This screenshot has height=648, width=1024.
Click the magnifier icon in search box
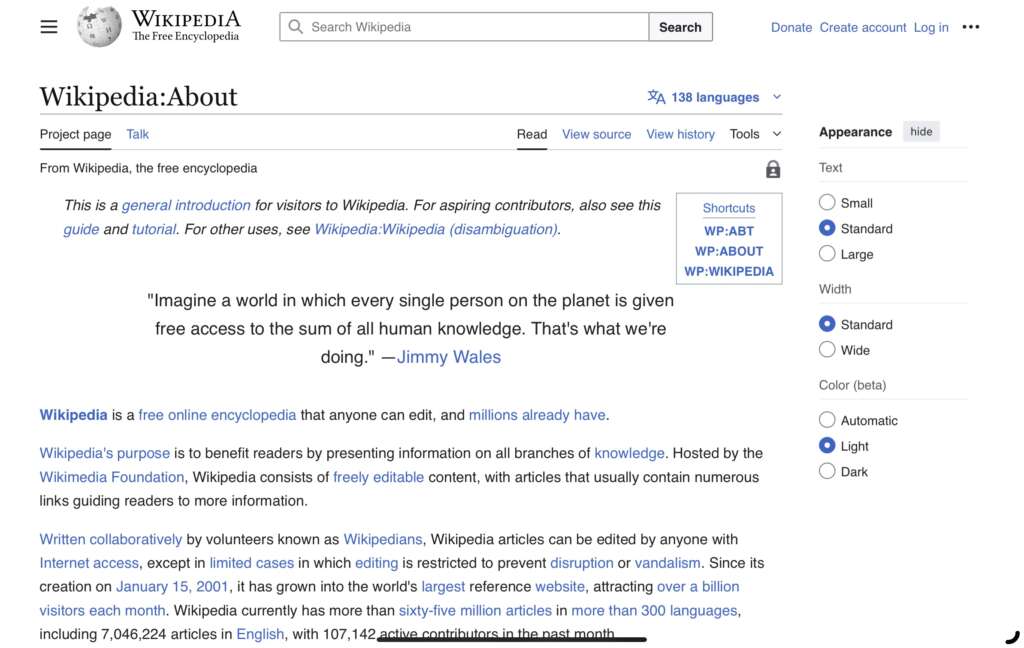point(296,27)
